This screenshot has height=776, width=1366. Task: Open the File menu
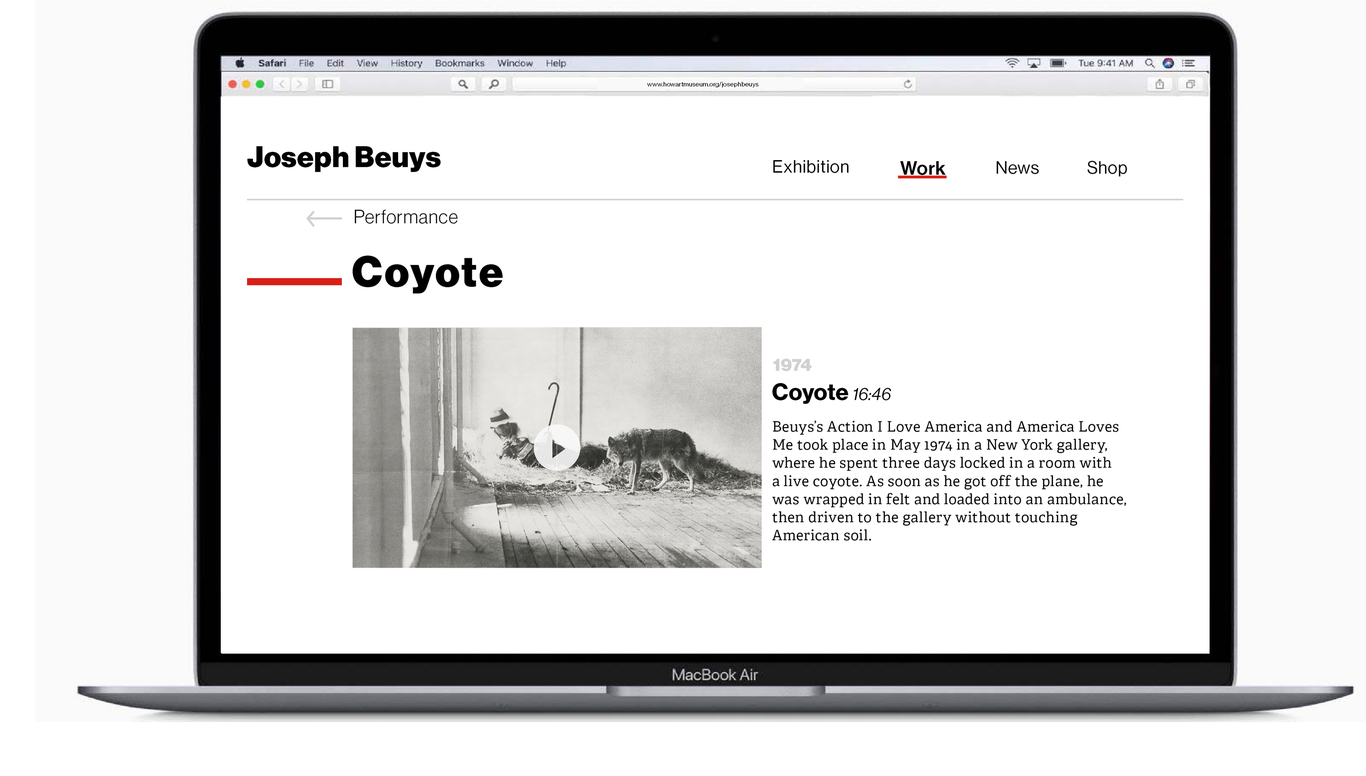306,63
